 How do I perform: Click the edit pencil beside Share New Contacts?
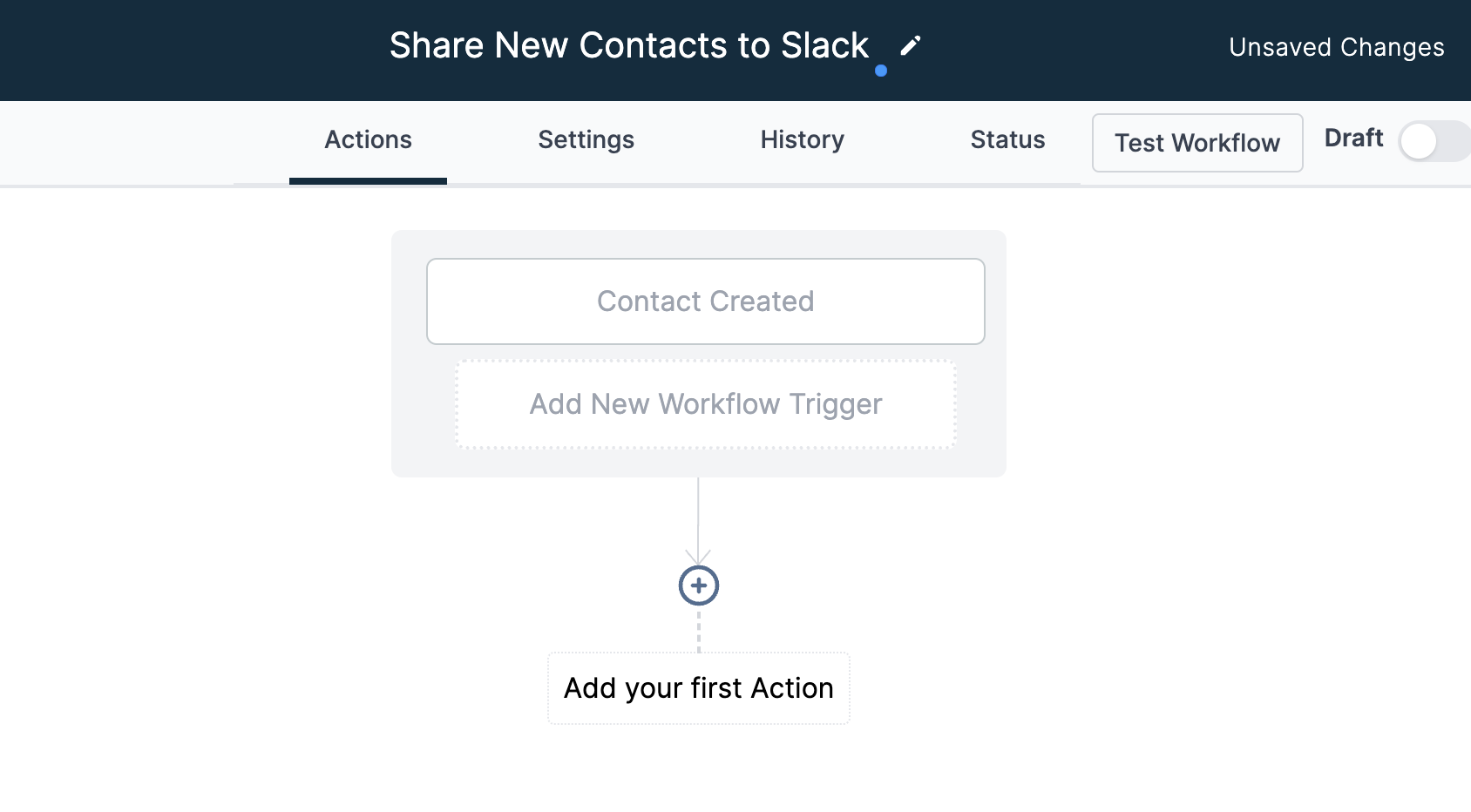point(909,45)
